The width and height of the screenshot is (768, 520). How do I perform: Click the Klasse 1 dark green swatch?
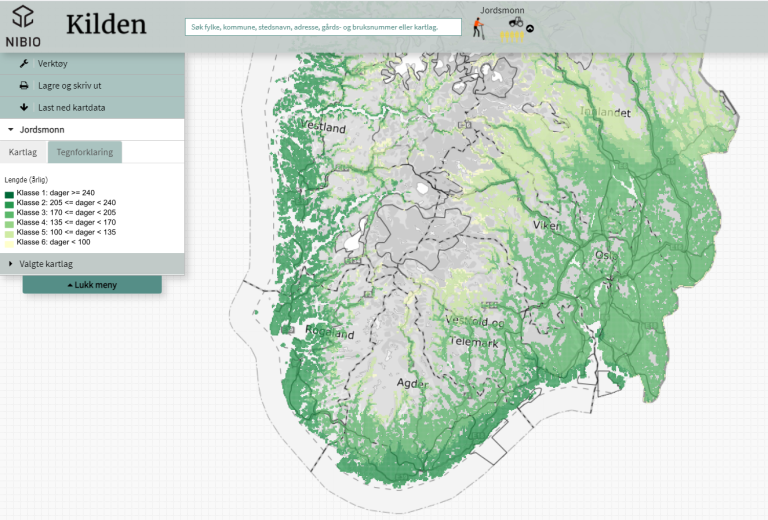(x=9, y=194)
